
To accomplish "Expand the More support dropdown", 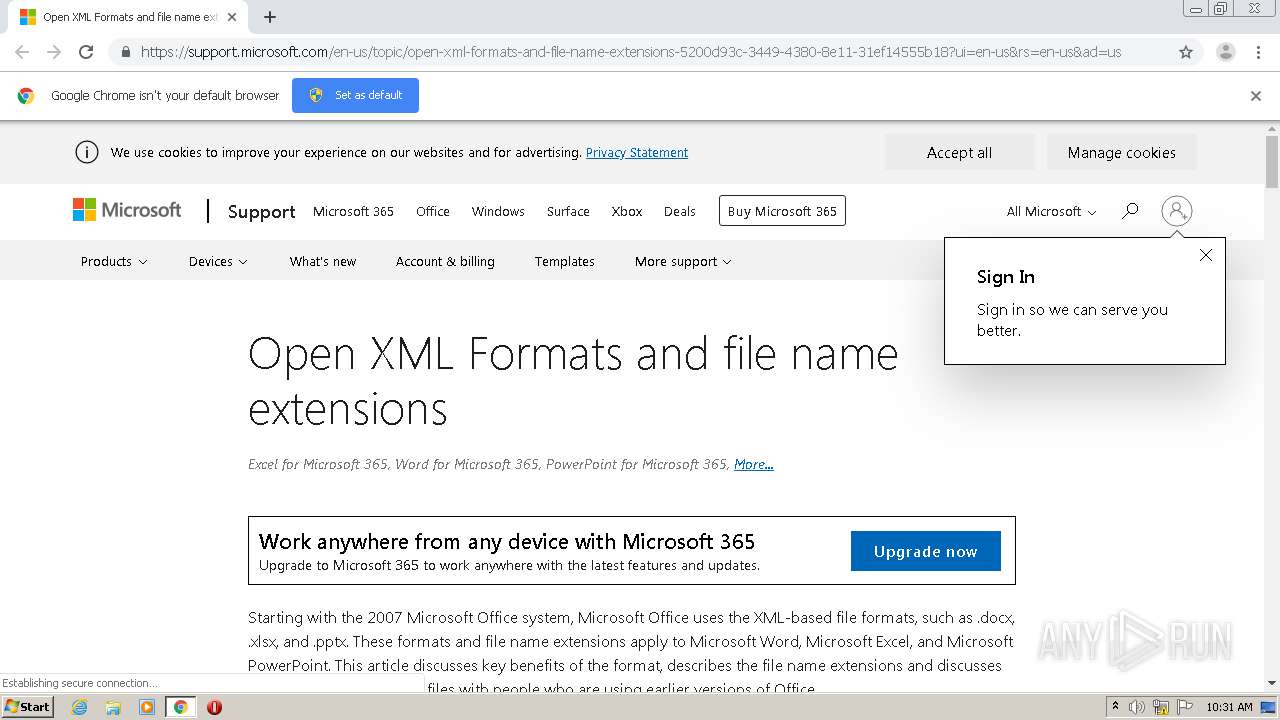I will 683,261.
